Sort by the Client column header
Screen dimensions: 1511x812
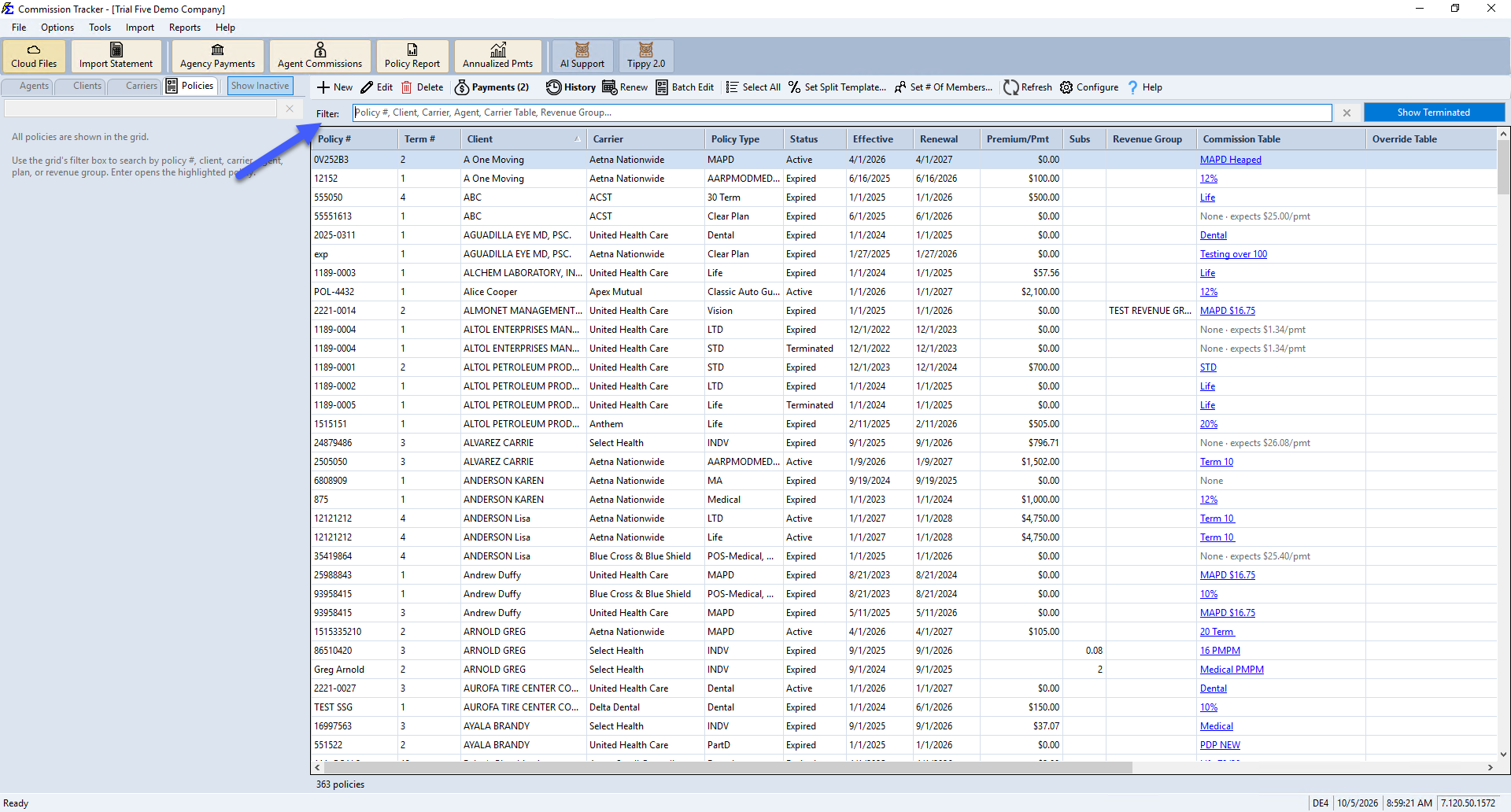click(523, 139)
